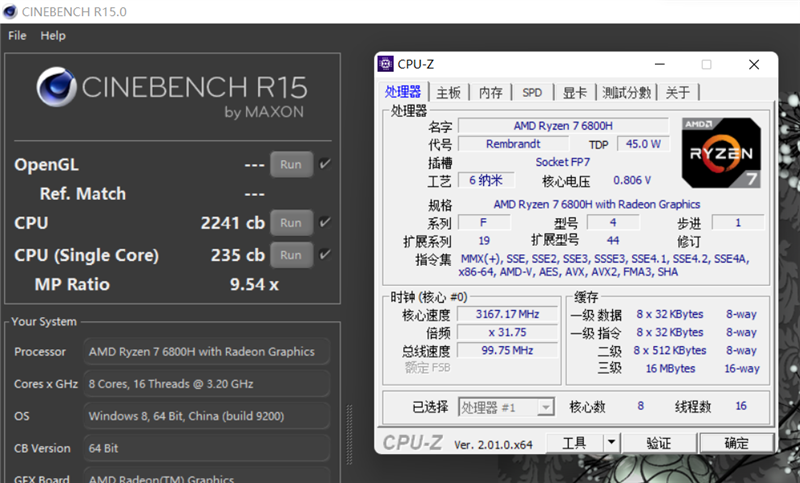
Task: Click the Cores x GHz field
Action: 206,384
